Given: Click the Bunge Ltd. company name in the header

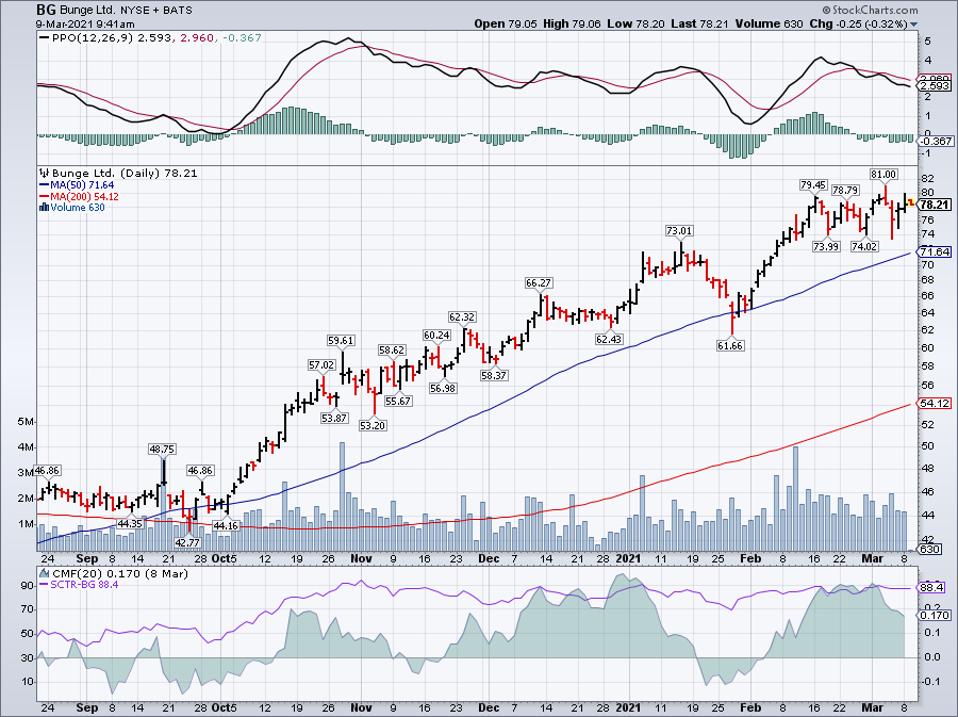Looking at the screenshot, I should point(87,10).
